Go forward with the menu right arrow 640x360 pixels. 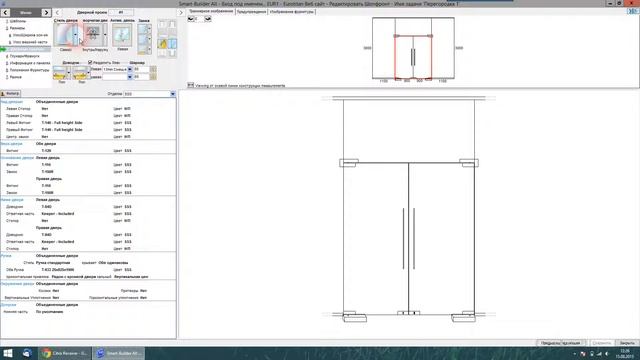pyautogui.click(x=46, y=13)
